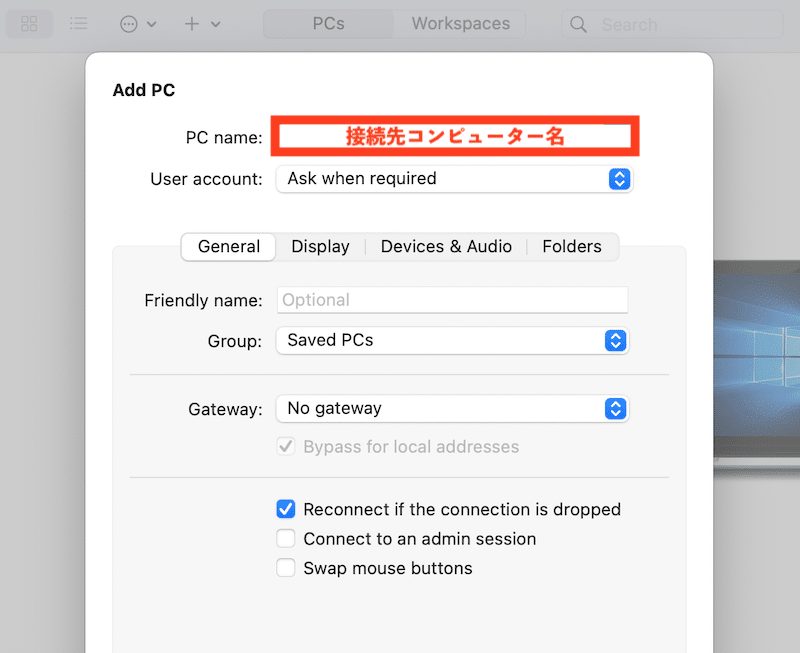The image size is (800, 653).
Task: Switch to grid view icon in toolbar
Action: click(x=29, y=23)
